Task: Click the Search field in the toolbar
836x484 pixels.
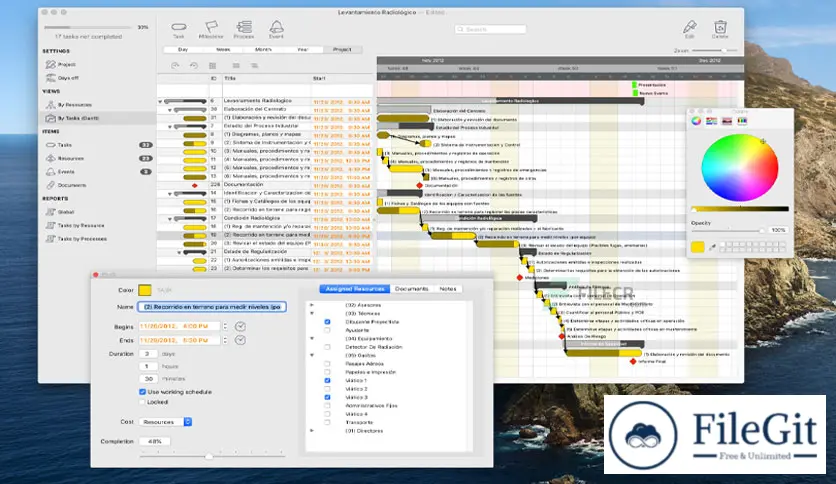Action: (491, 29)
